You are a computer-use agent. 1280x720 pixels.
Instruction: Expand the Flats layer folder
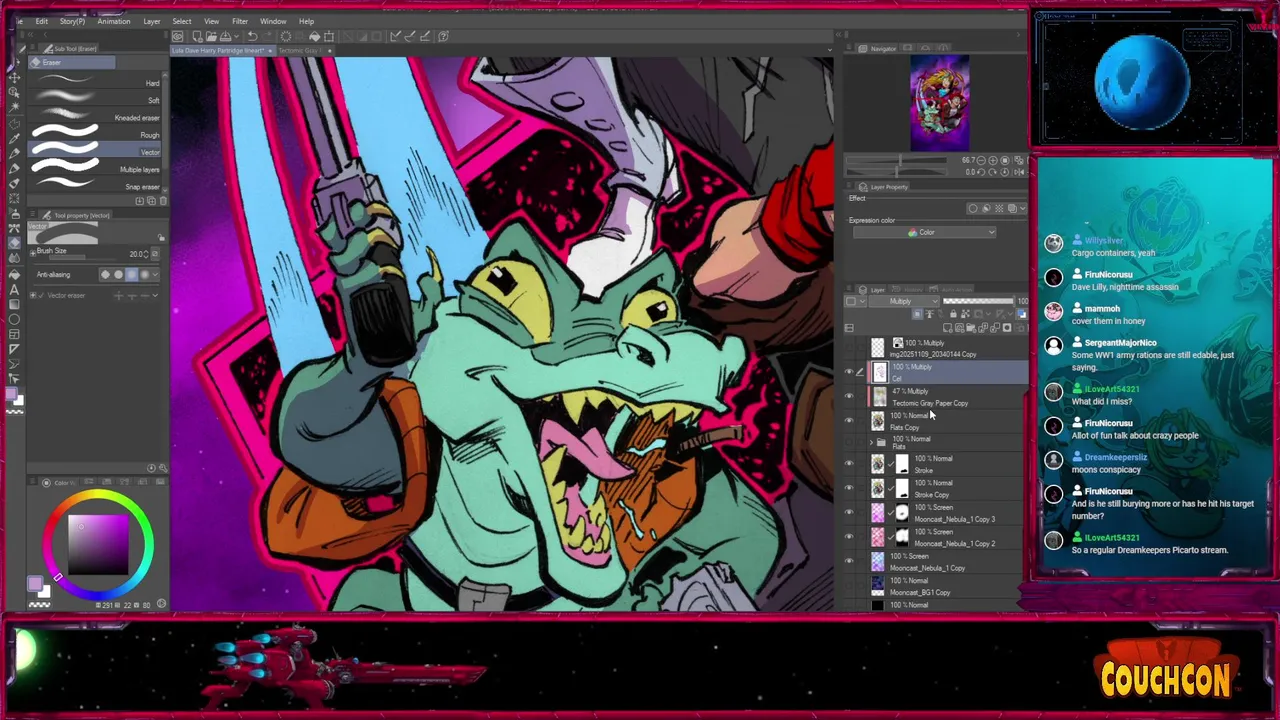point(871,443)
